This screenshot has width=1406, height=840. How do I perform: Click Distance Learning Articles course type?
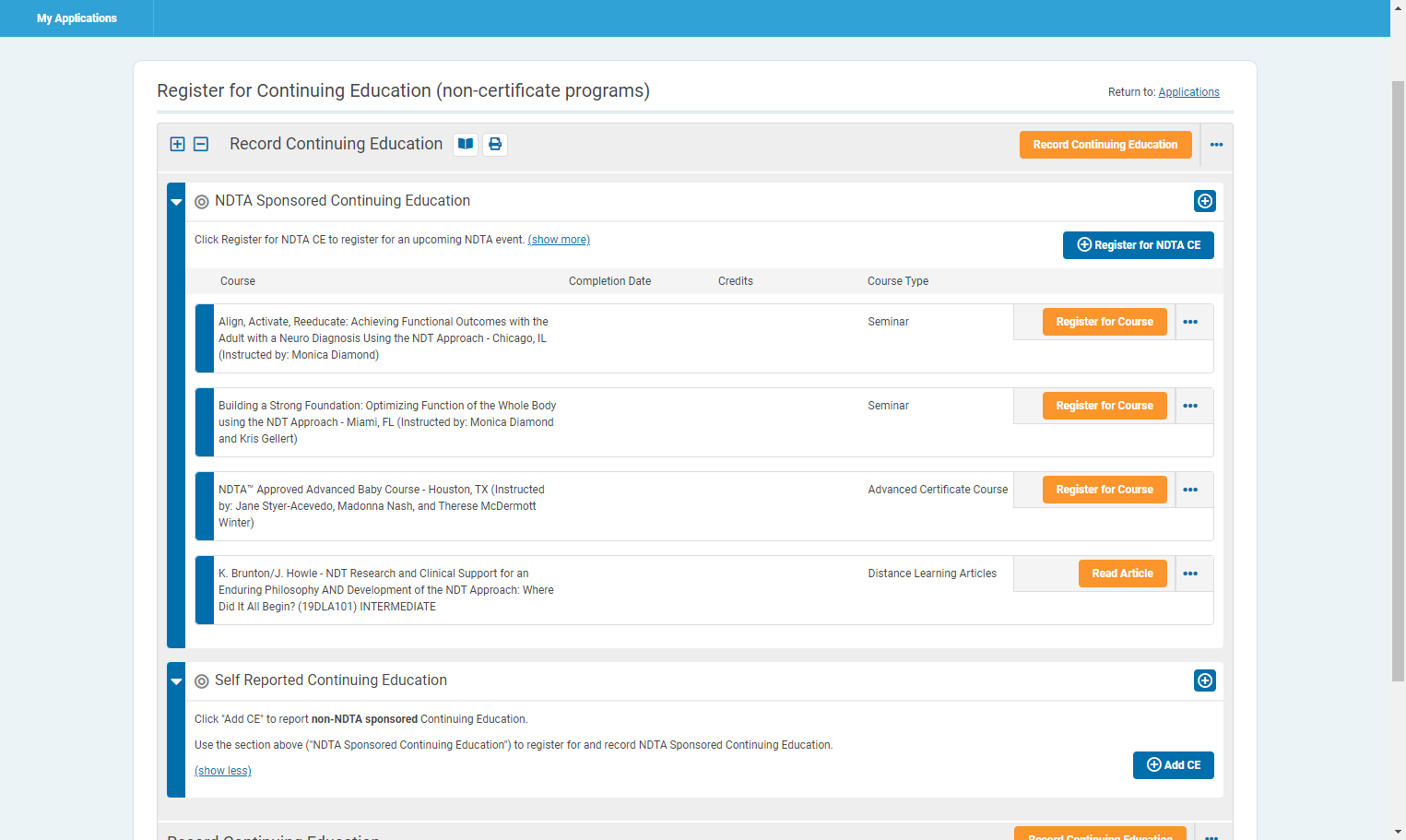(932, 574)
